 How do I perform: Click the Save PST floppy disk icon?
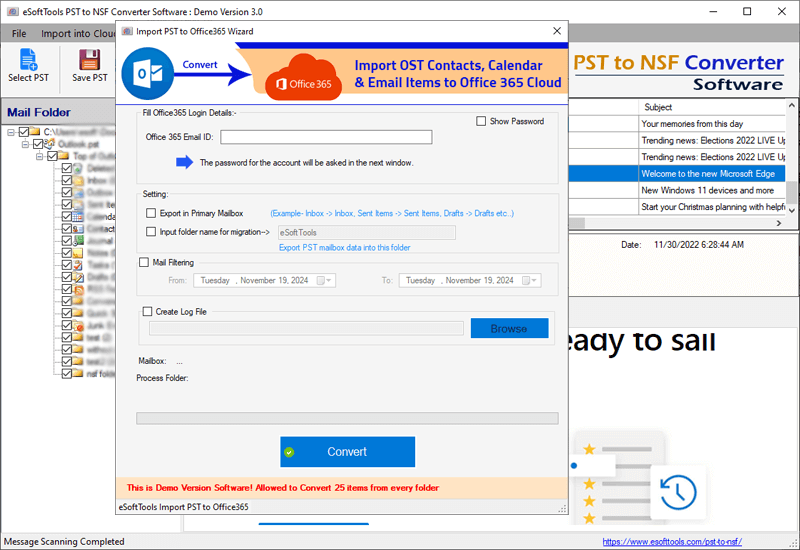pos(89,59)
